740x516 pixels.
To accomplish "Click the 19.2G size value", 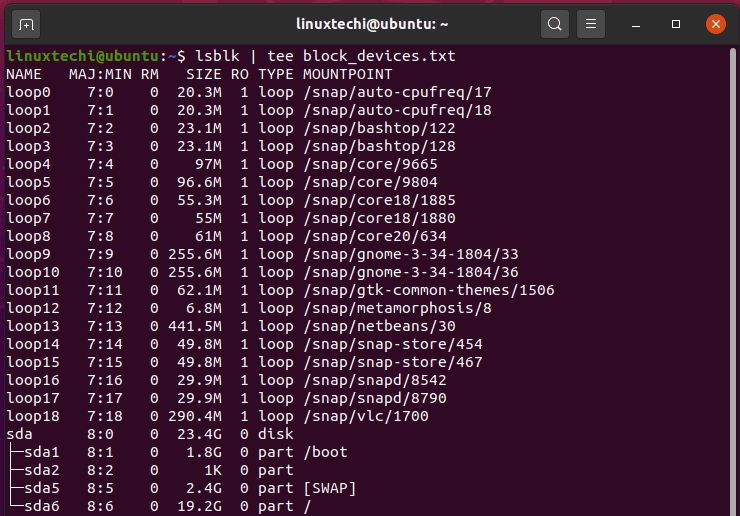I will pos(199,506).
